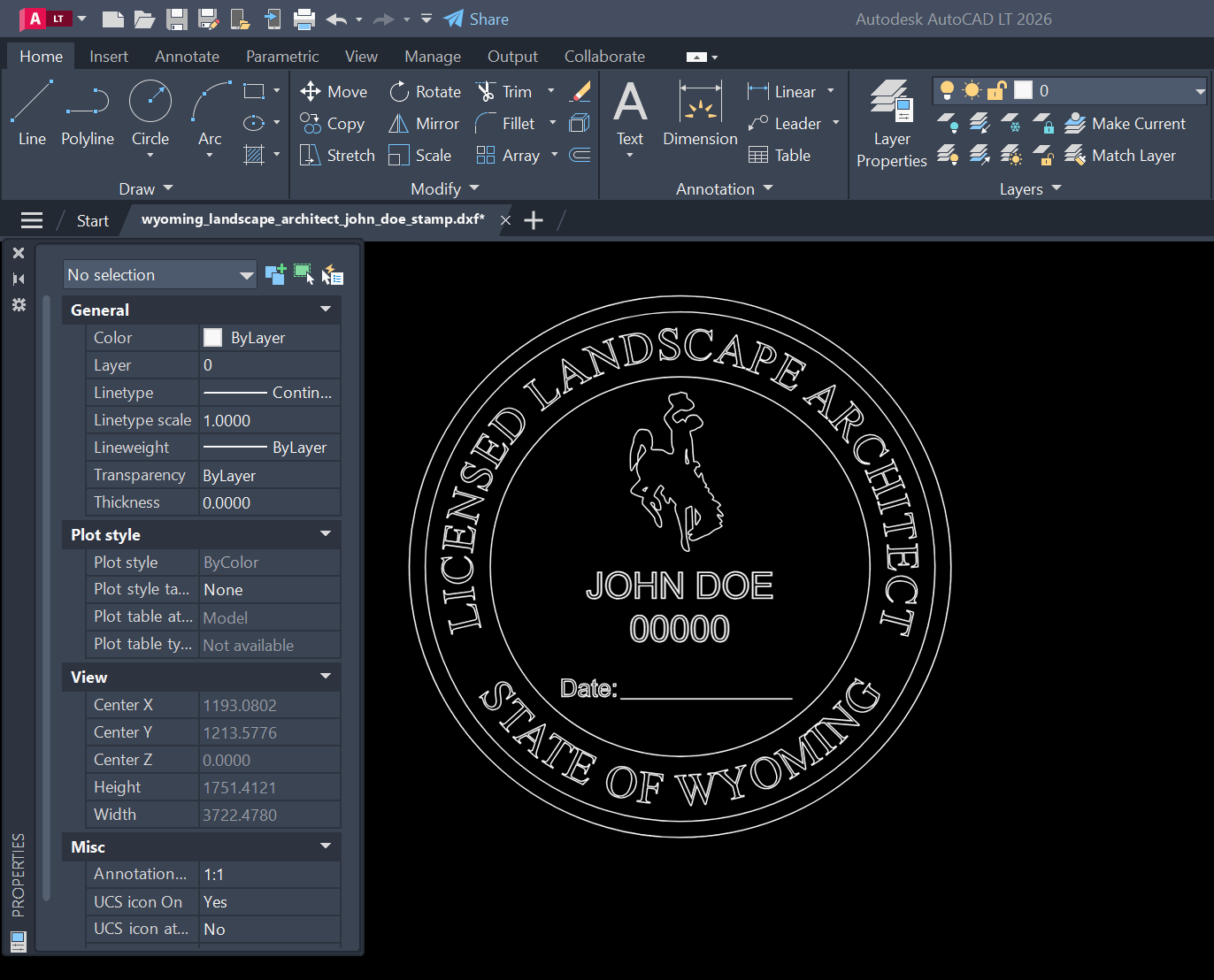Open the No selection dropdown

159,274
